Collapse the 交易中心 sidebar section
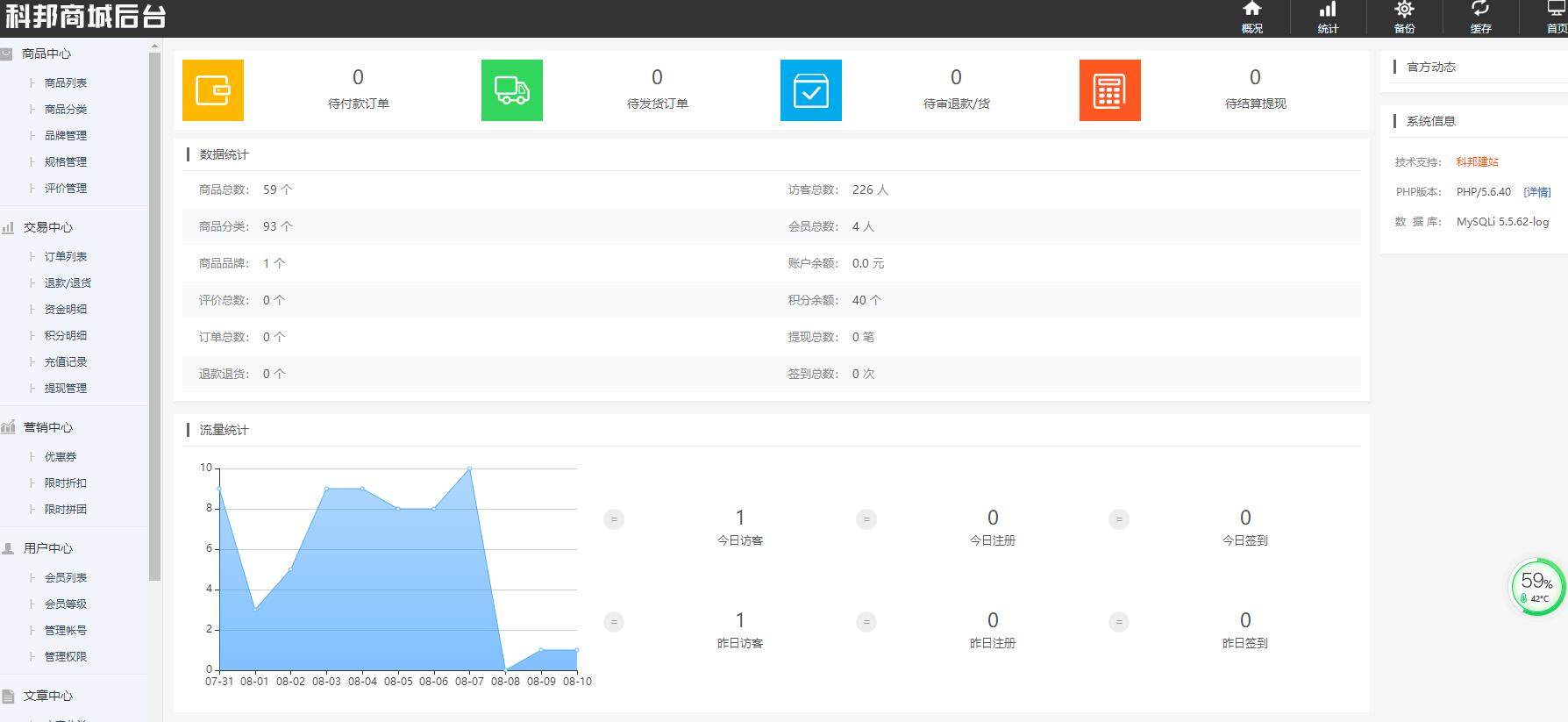The width and height of the screenshot is (1568, 722). (47, 227)
